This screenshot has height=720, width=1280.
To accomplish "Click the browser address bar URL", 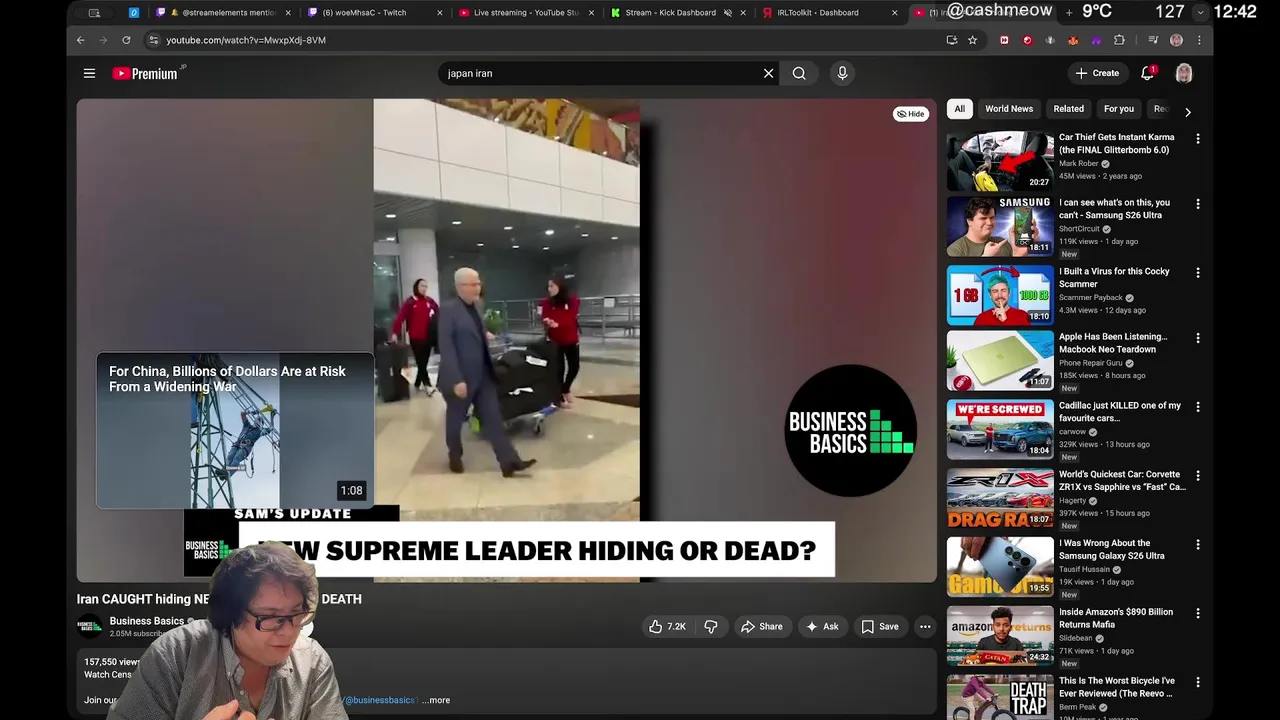I will click(x=246, y=40).
